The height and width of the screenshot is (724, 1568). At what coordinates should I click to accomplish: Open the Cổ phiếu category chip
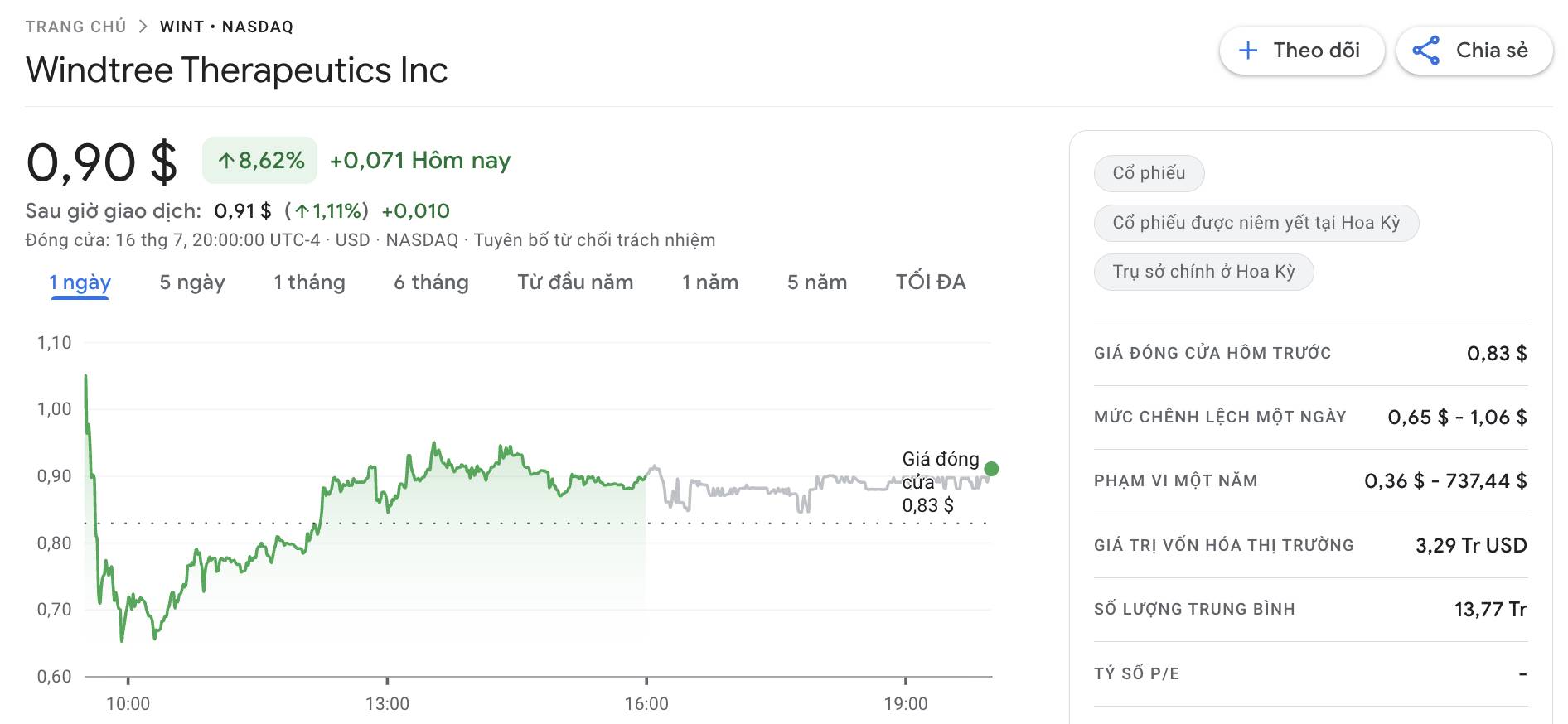click(1149, 173)
